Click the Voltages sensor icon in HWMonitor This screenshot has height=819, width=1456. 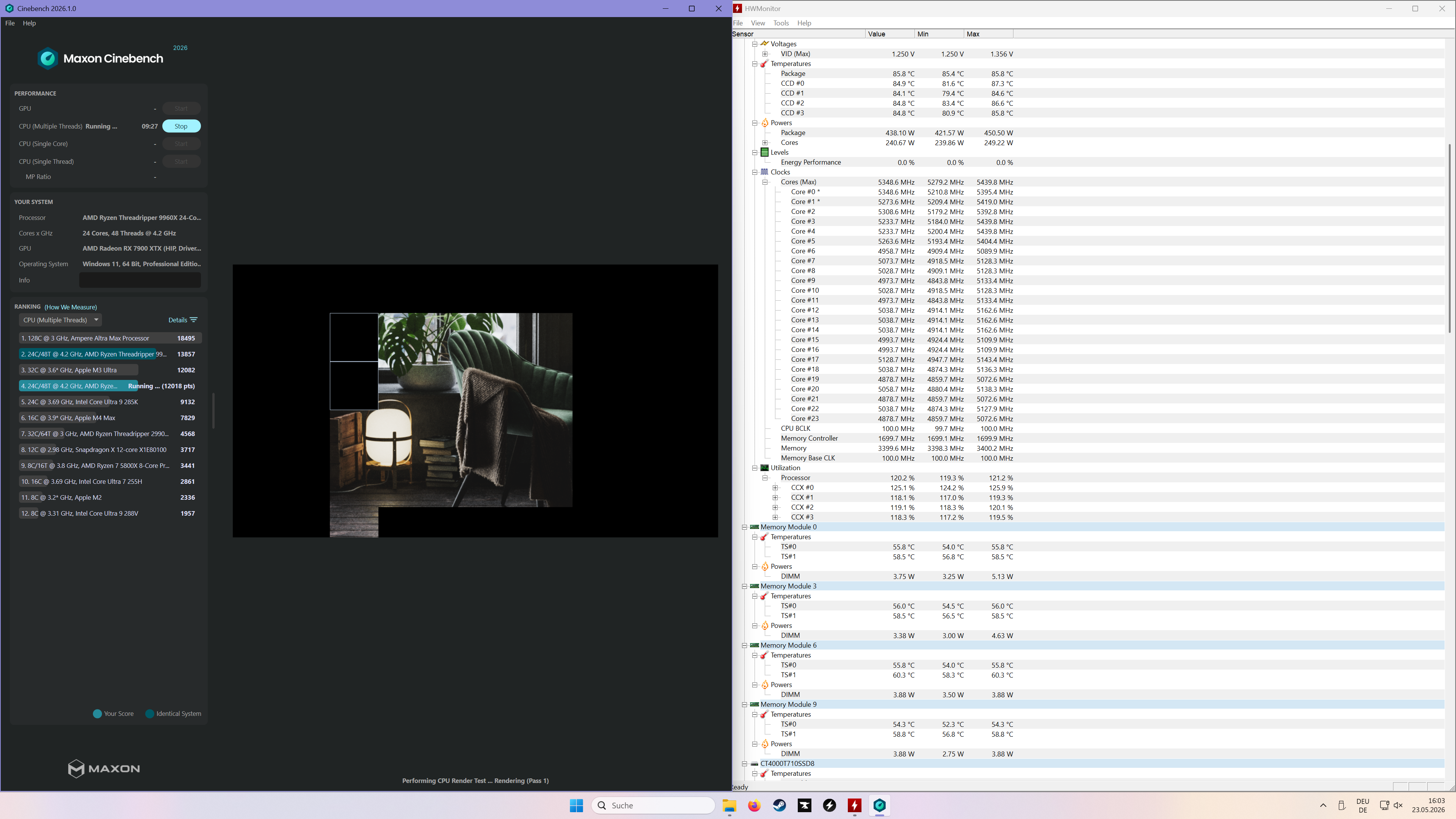coord(765,44)
